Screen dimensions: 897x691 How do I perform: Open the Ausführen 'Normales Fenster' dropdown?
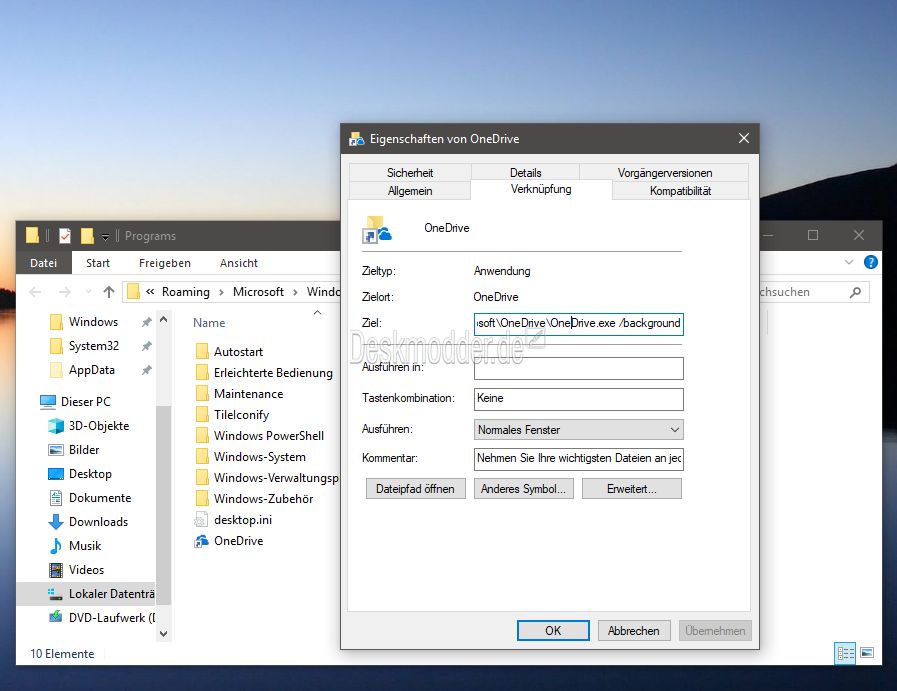[x=674, y=430]
